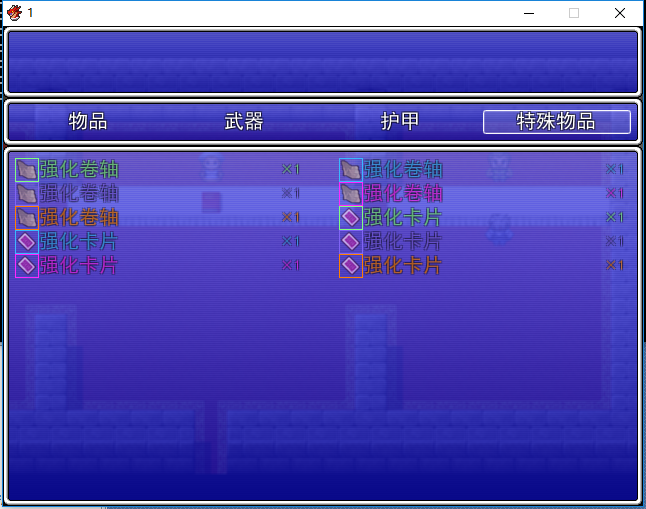
Task: Select the green 强化卡片 item name
Action: [403, 218]
